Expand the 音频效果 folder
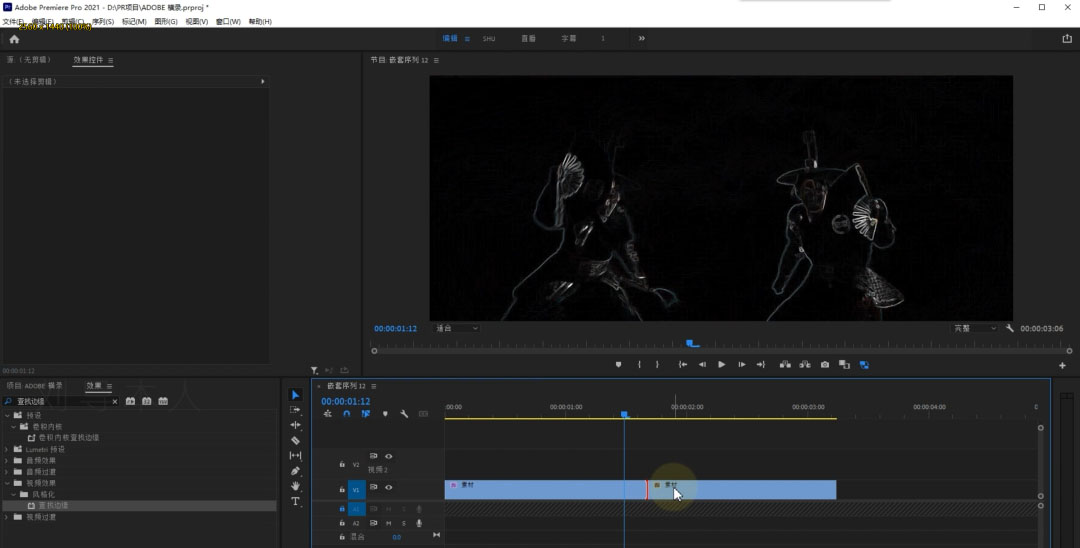This screenshot has width=1080, height=548. click(x=7, y=461)
